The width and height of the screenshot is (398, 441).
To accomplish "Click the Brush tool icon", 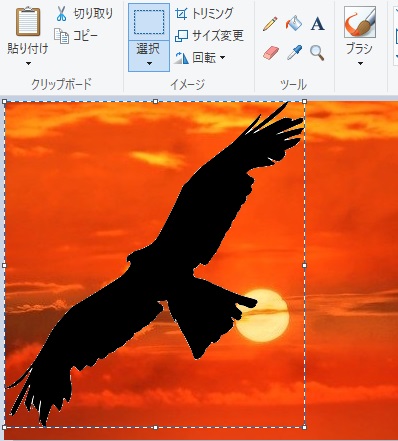I will pos(360,22).
